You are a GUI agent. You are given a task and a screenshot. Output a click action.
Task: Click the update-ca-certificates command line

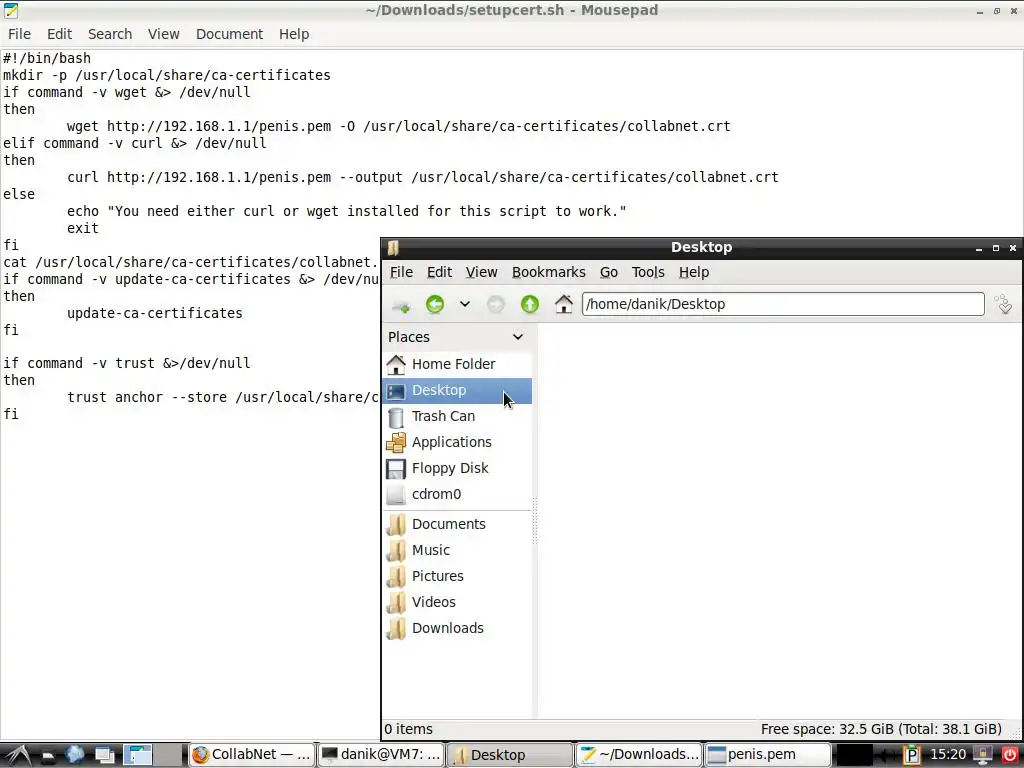[x=155, y=313]
